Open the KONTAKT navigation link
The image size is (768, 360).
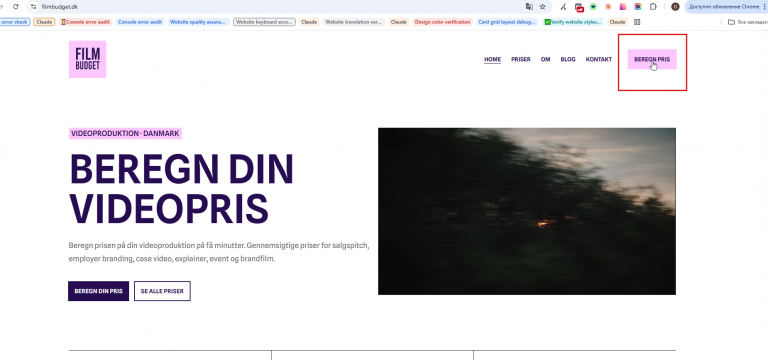(x=599, y=59)
